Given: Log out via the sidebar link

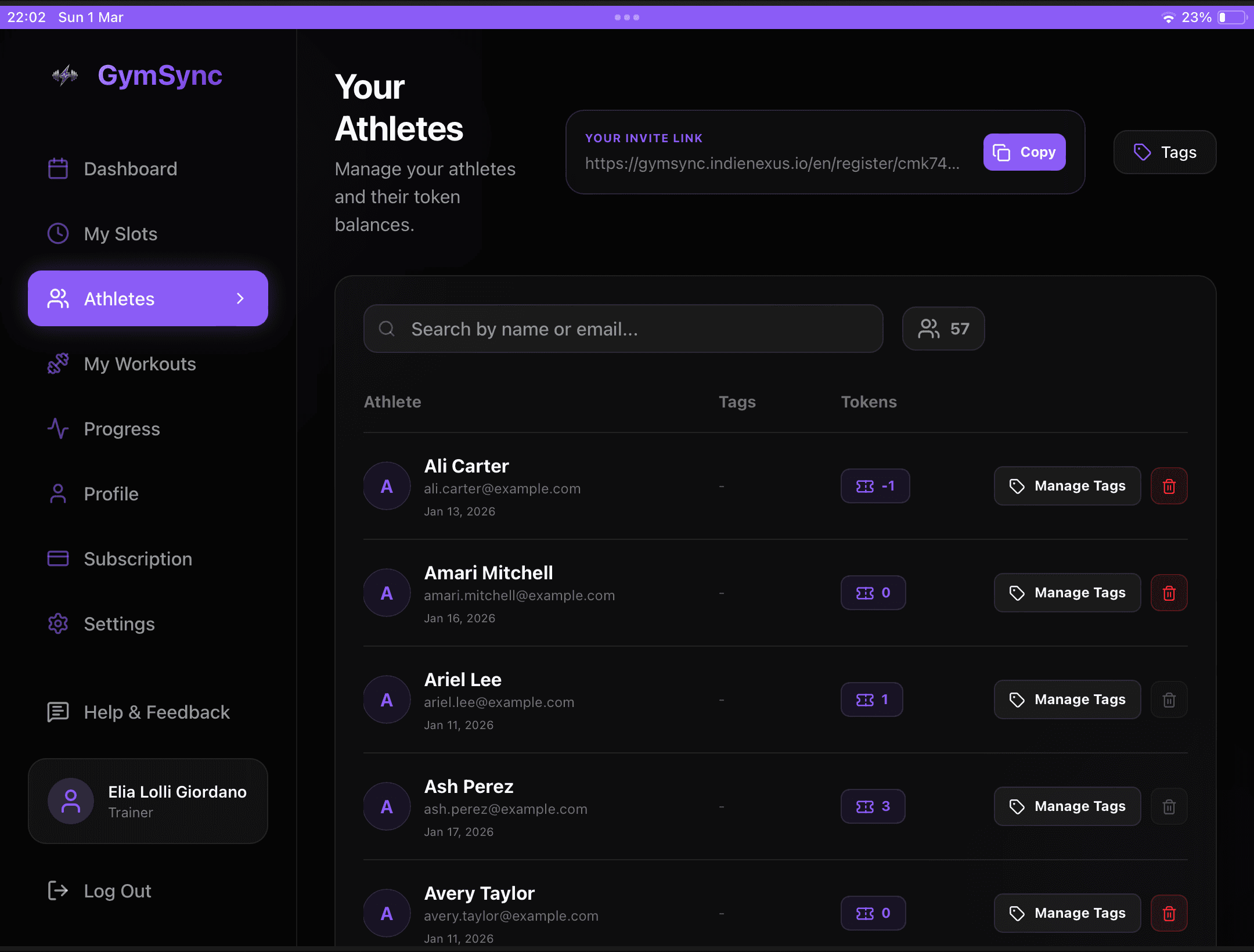Looking at the screenshot, I should coord(117,890).
